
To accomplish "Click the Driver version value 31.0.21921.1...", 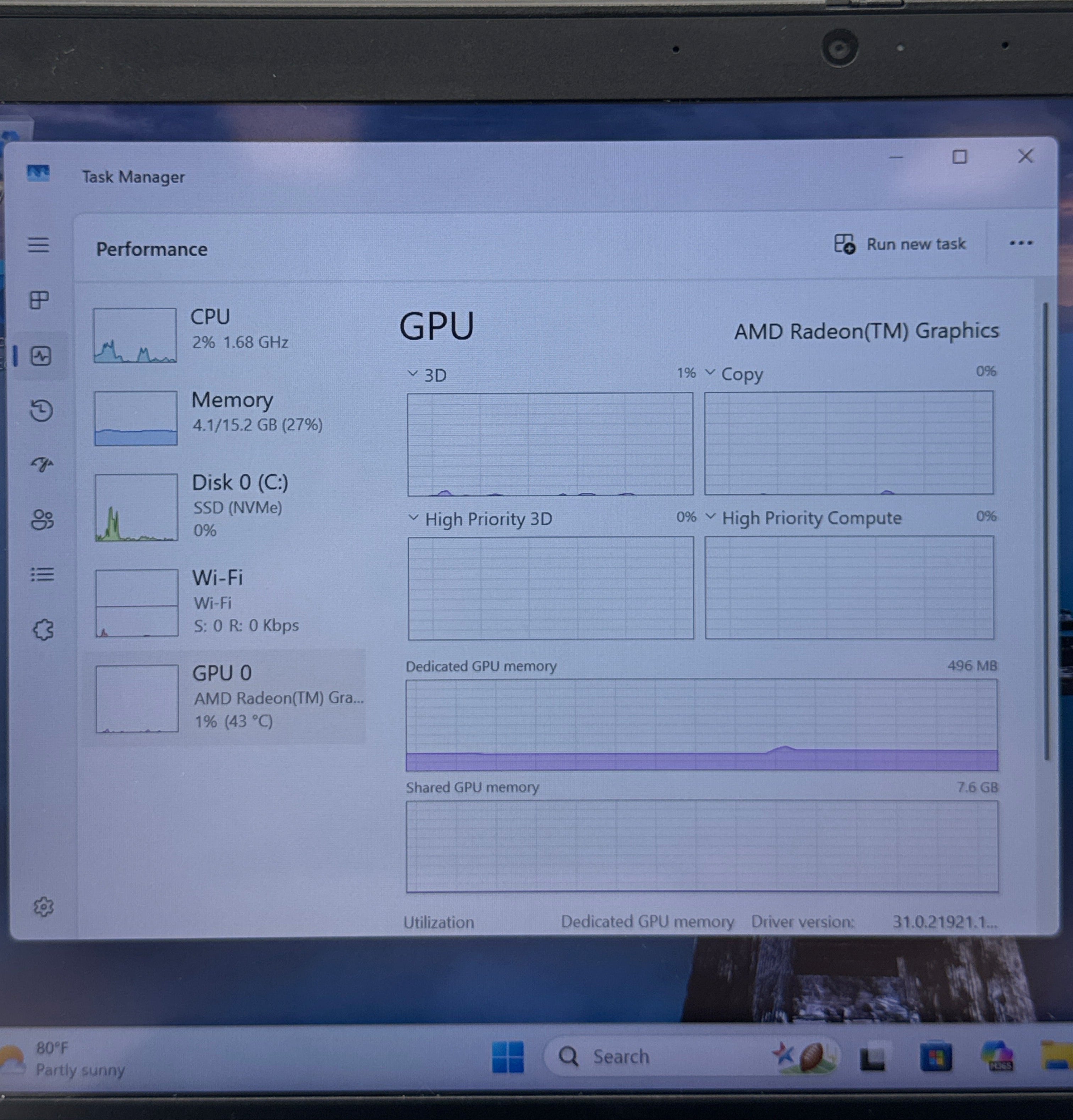I will [945, 921].
